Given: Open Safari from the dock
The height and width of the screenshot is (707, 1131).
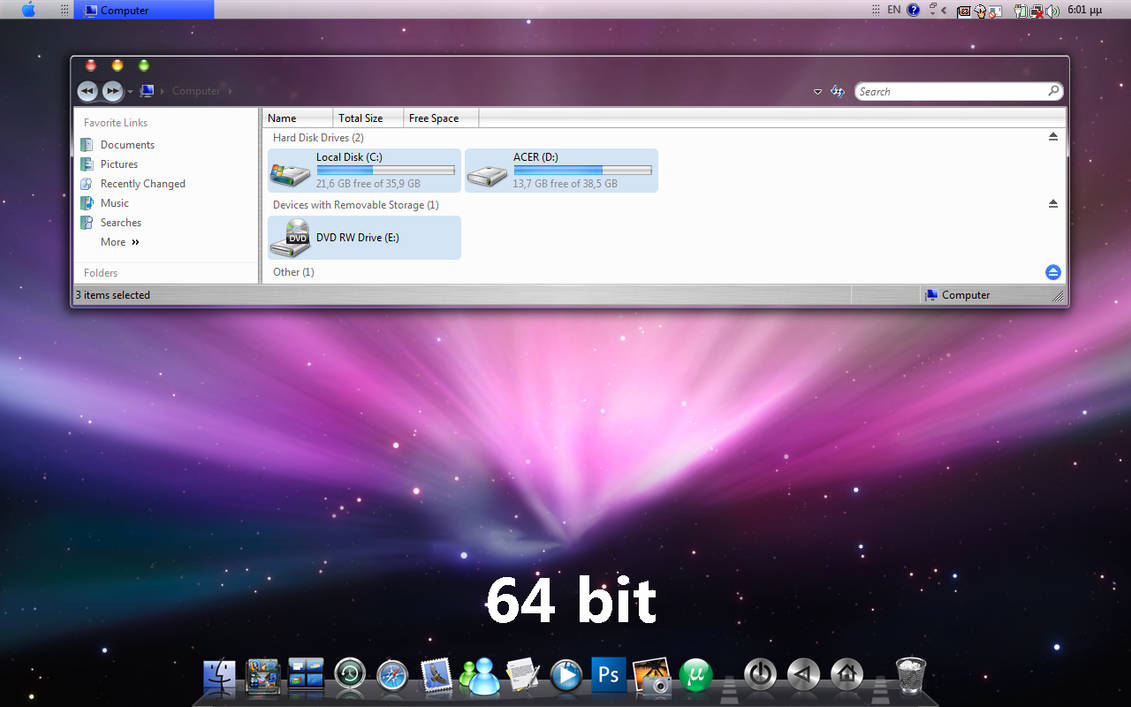Looking at the screenshot, I should click(x=391, y=675).
